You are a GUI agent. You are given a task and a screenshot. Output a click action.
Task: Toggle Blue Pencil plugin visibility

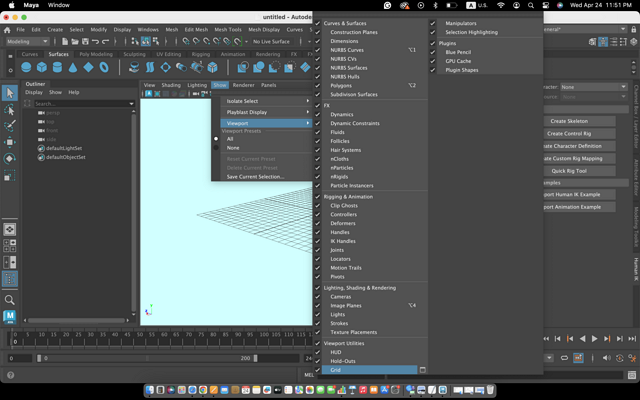point(433,52)
